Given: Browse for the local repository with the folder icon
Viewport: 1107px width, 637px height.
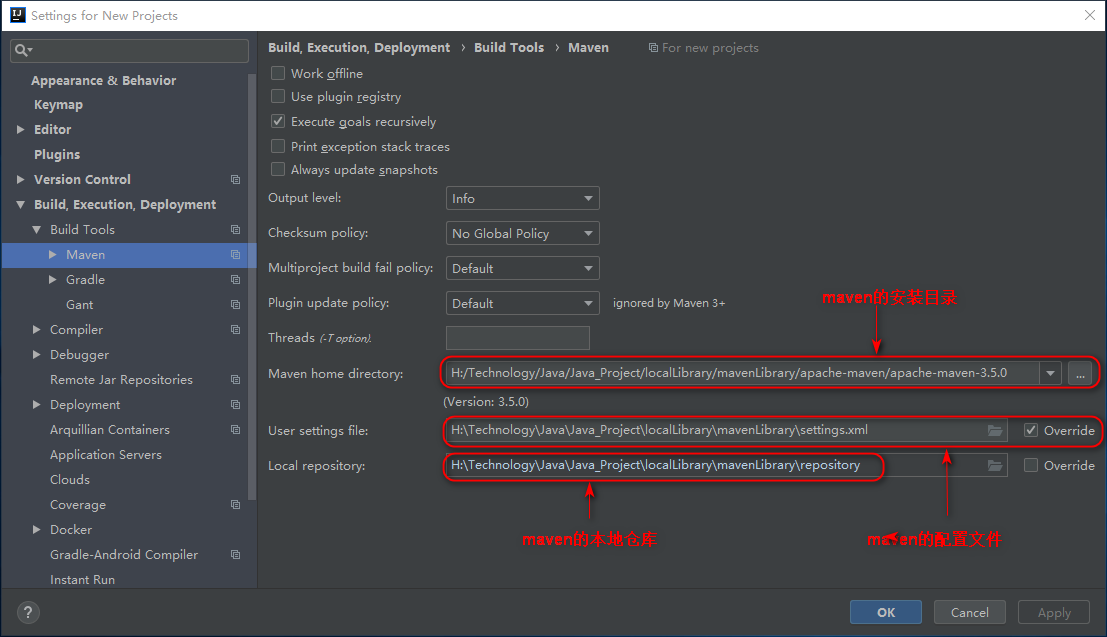Looking at the screenshot, I should click(995, 465).
